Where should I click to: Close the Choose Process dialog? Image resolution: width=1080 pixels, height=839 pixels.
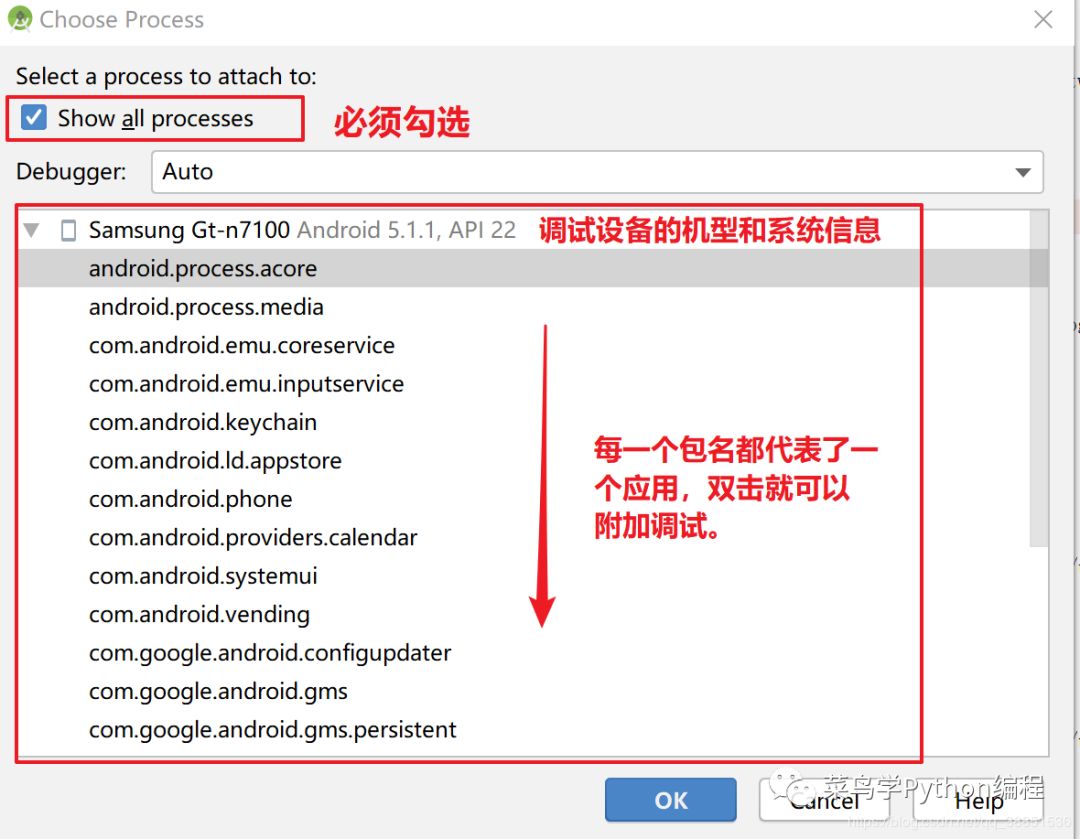(x=1043, y=19)
